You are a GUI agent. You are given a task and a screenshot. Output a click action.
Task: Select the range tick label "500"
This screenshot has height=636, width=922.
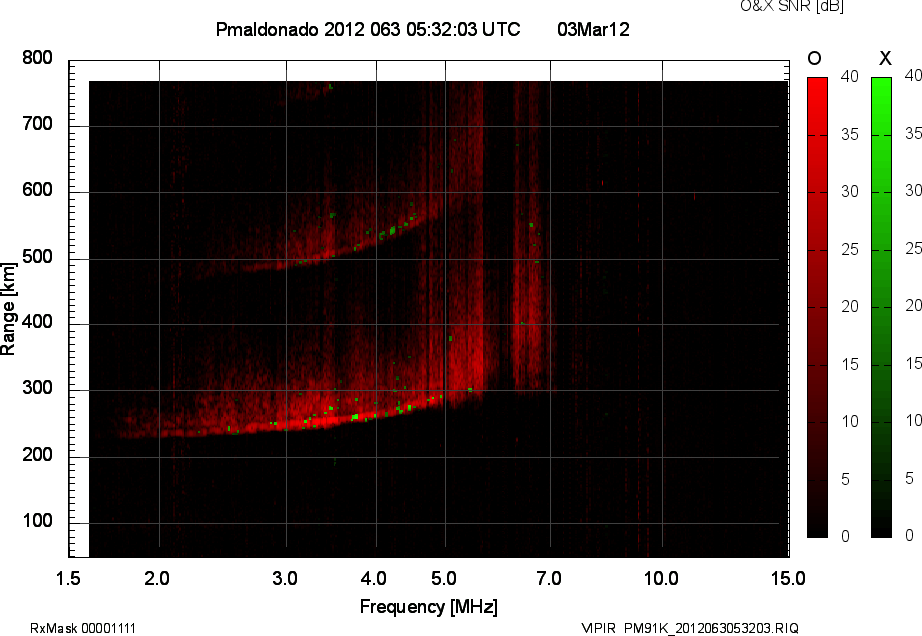(38, 257)
